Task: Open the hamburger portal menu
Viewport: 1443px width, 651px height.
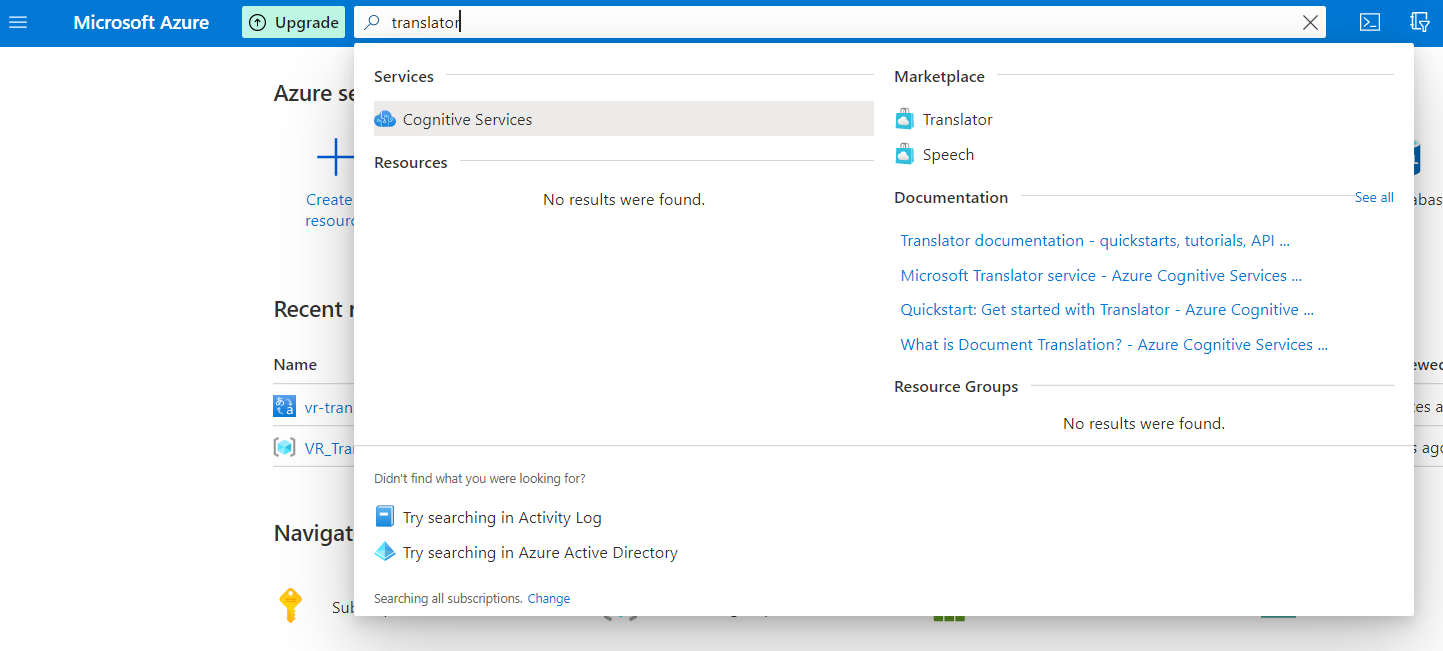Action: 18,22
